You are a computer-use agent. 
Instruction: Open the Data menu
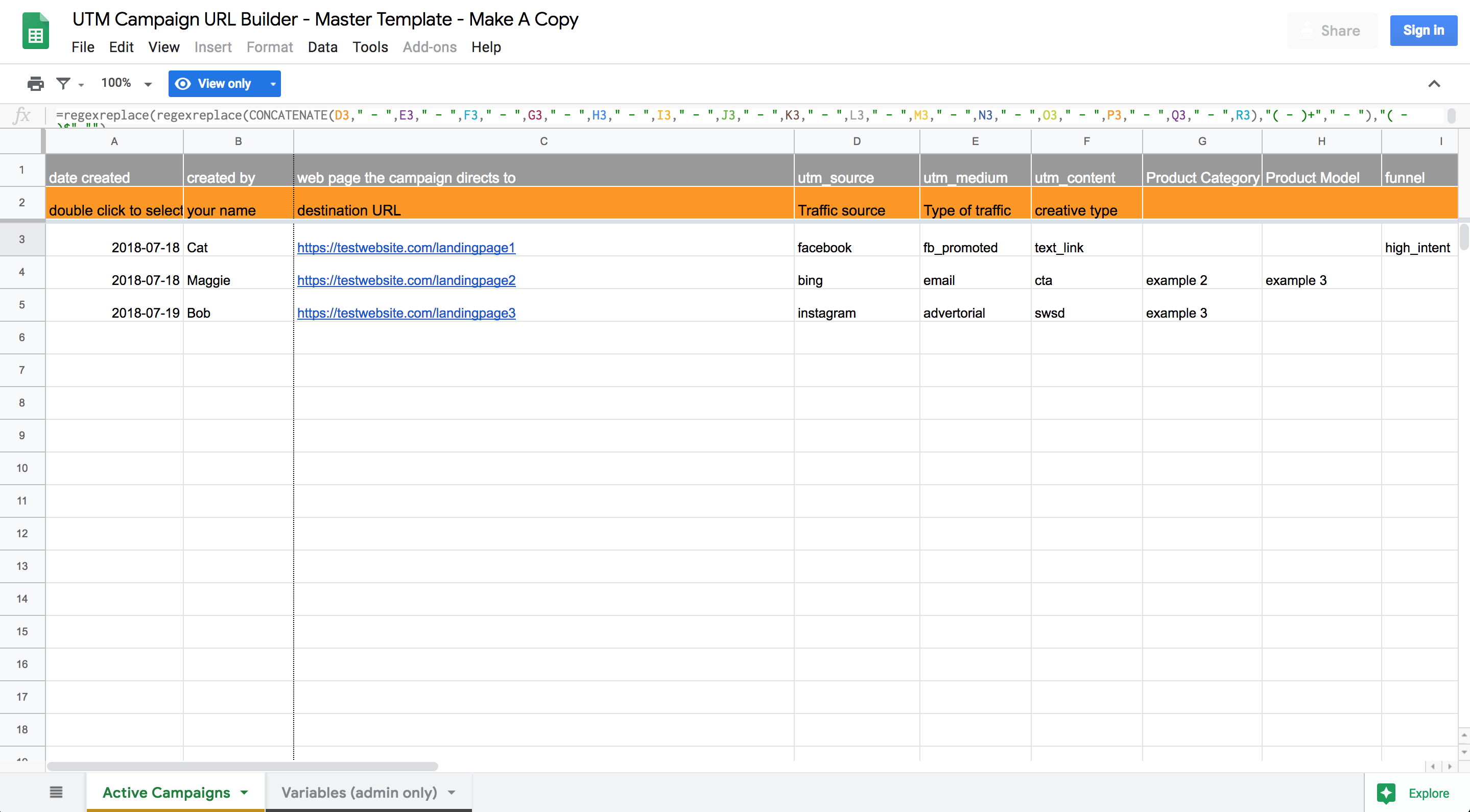point(322,47)
